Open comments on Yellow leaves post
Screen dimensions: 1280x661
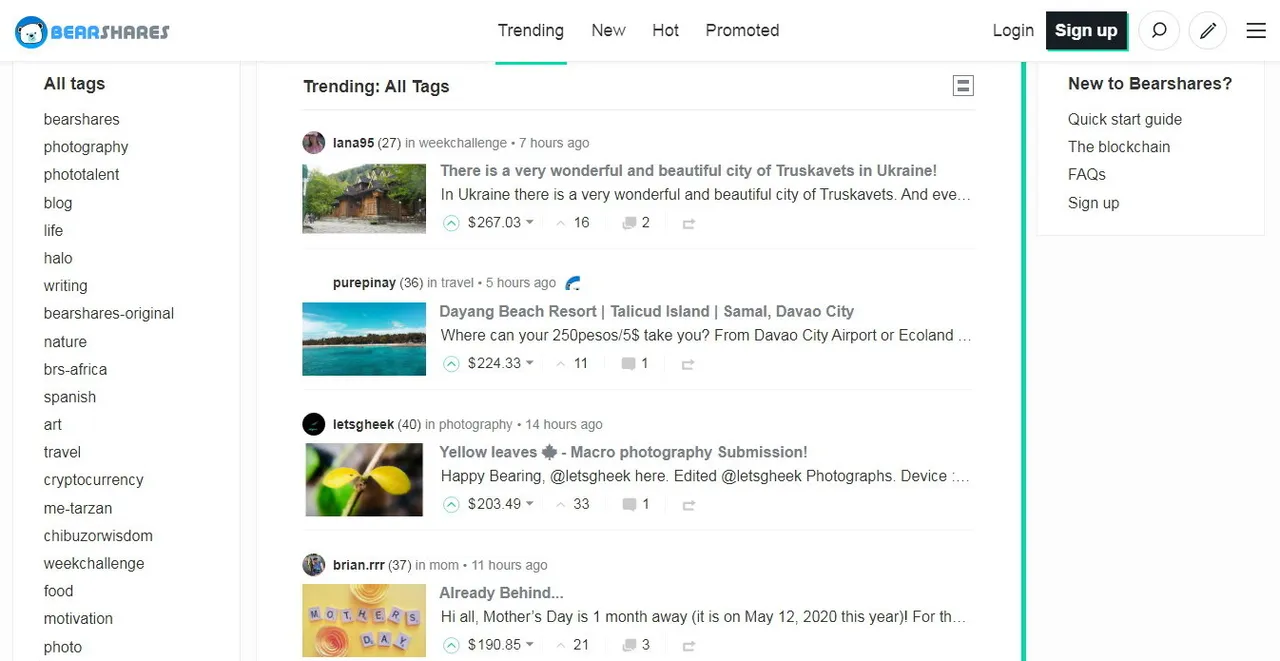click(636, 505)
